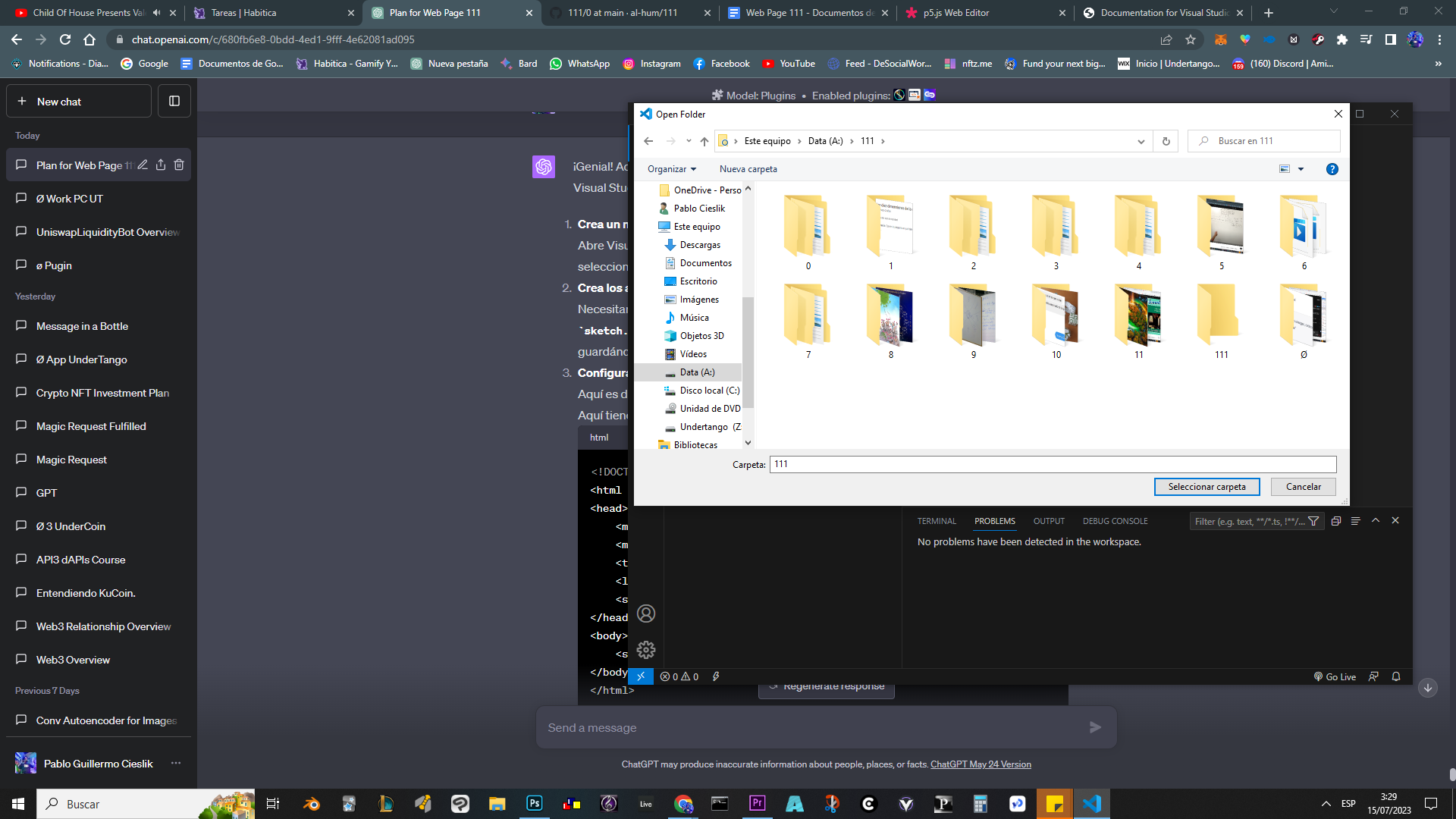This screenshot has height=819, width=1456.
Task: Open errors and warnings count in status bar
Action: [x=679, y=676]
